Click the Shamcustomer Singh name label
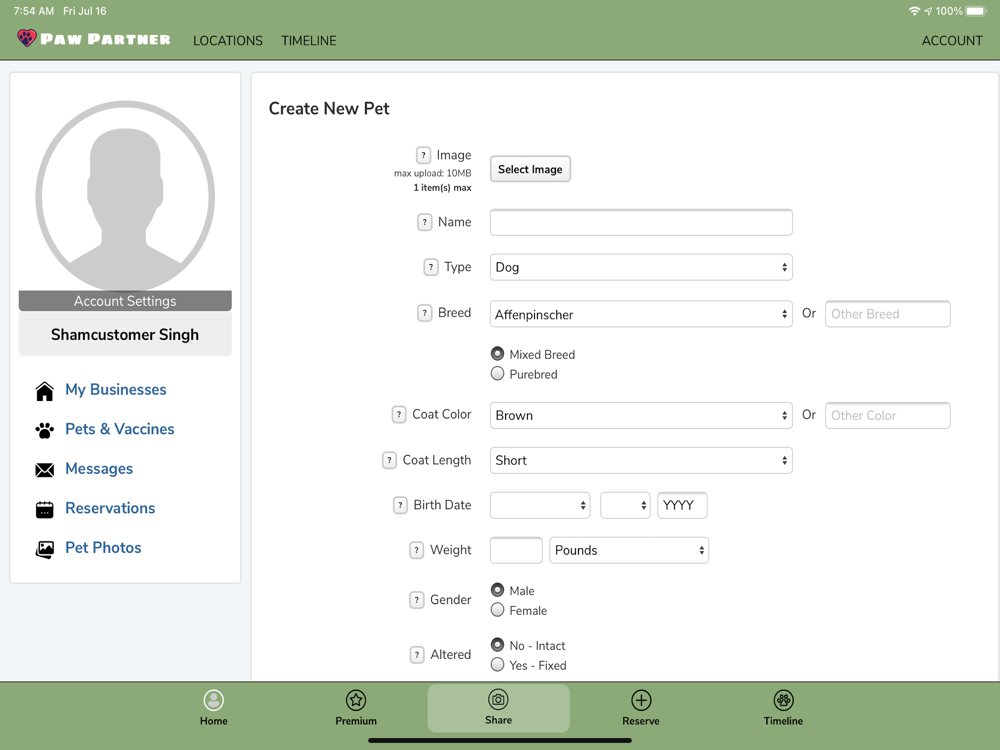This screenshot has width=1000, height=750. click(x=125, y=335)
